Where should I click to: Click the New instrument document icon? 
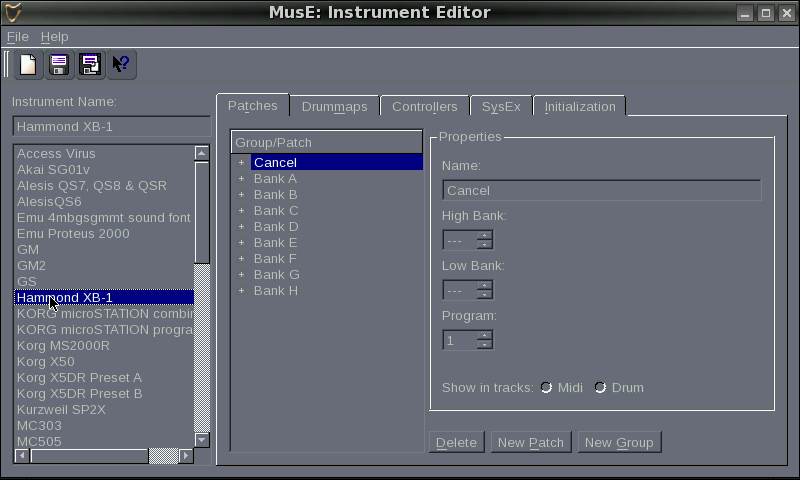pyautogui.click(x=28, y=65)
